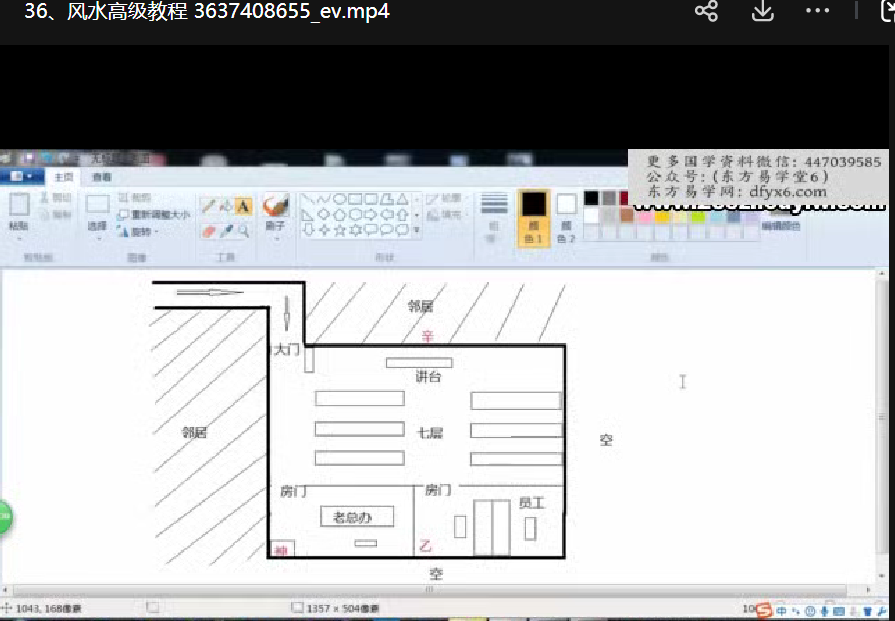Select the Text tool (A icon)
This screenshot has width=895, height=621.
coord(243,205)
